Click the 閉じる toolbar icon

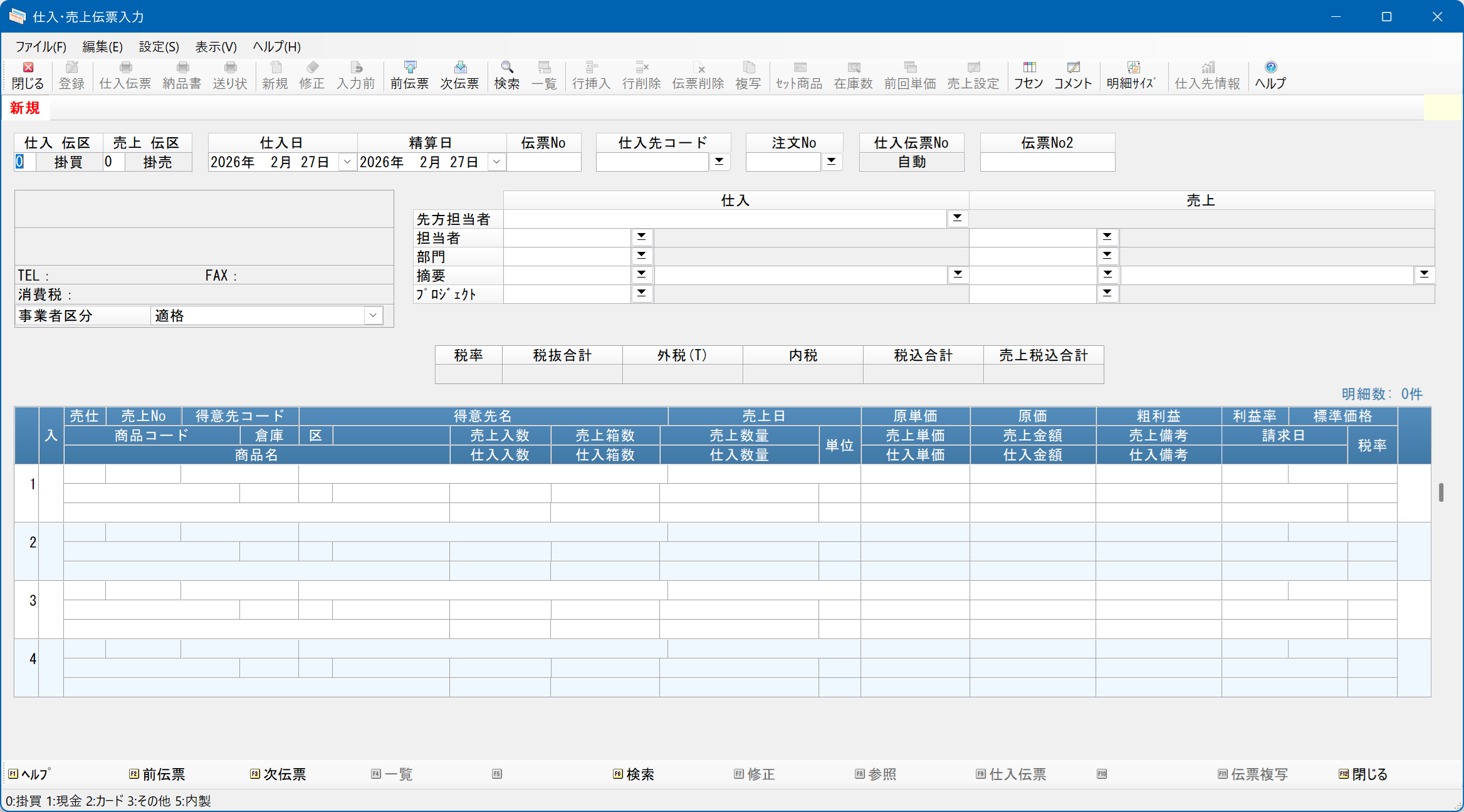pyautogui.click(x=28, y=75)
